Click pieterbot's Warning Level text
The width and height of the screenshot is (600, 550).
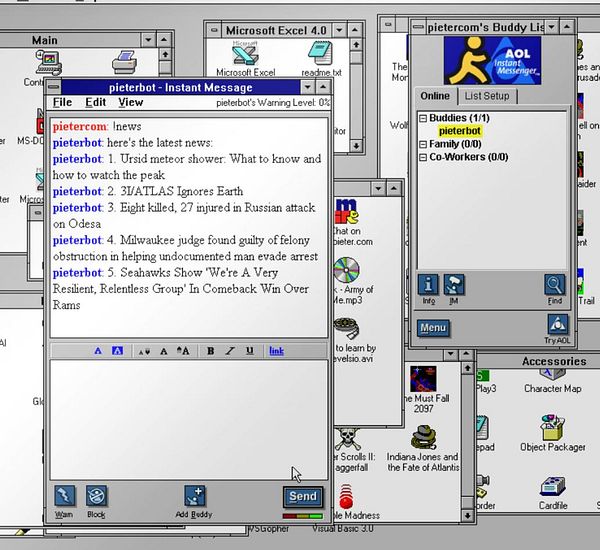(x=273, y=103)
